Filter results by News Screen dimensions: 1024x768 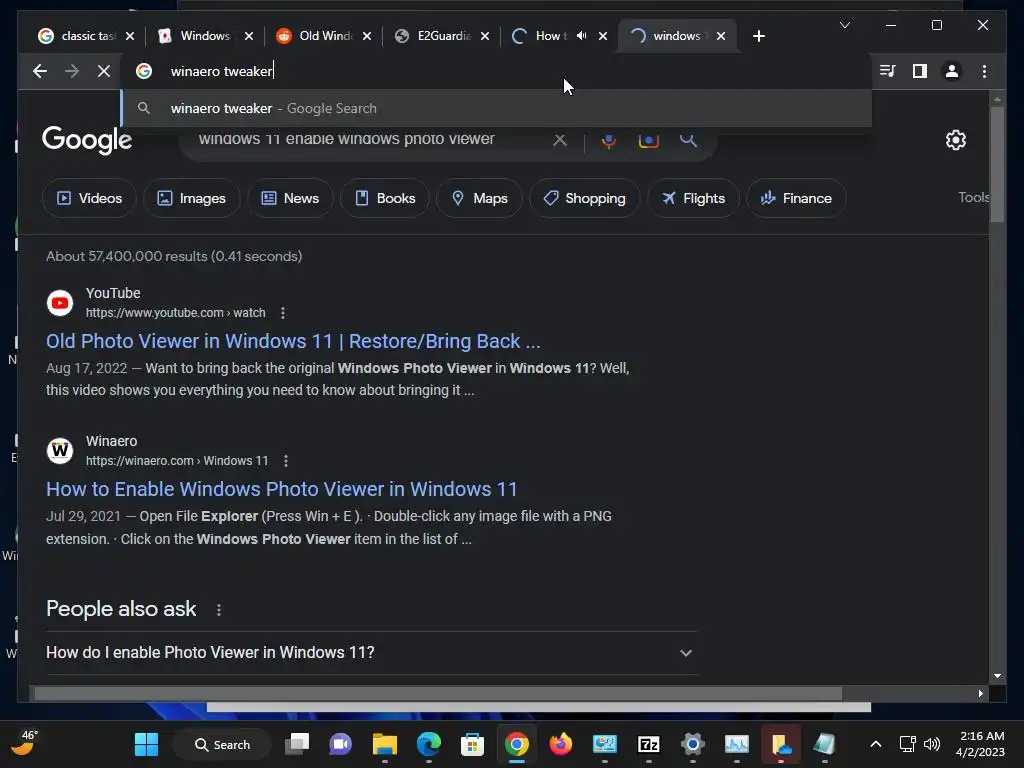click(290, 198)
